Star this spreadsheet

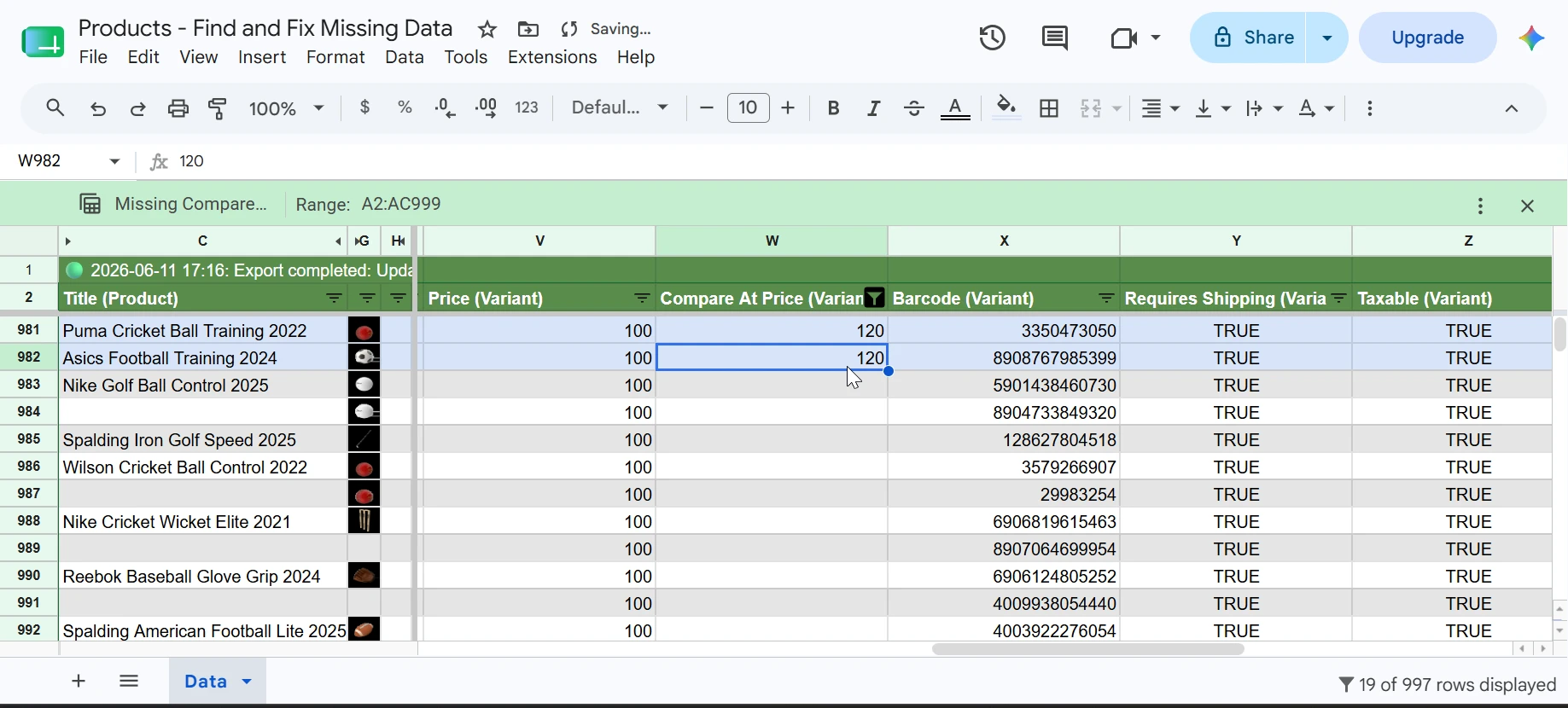point(487,30)
